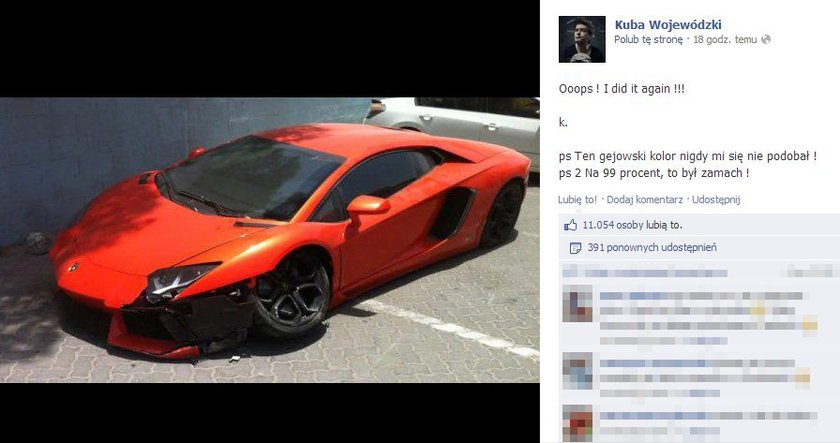The height and width of the screenshot is (443, 840).
Task: Click 'Lubię to!' to like the post
Action: tap(577, 199)
